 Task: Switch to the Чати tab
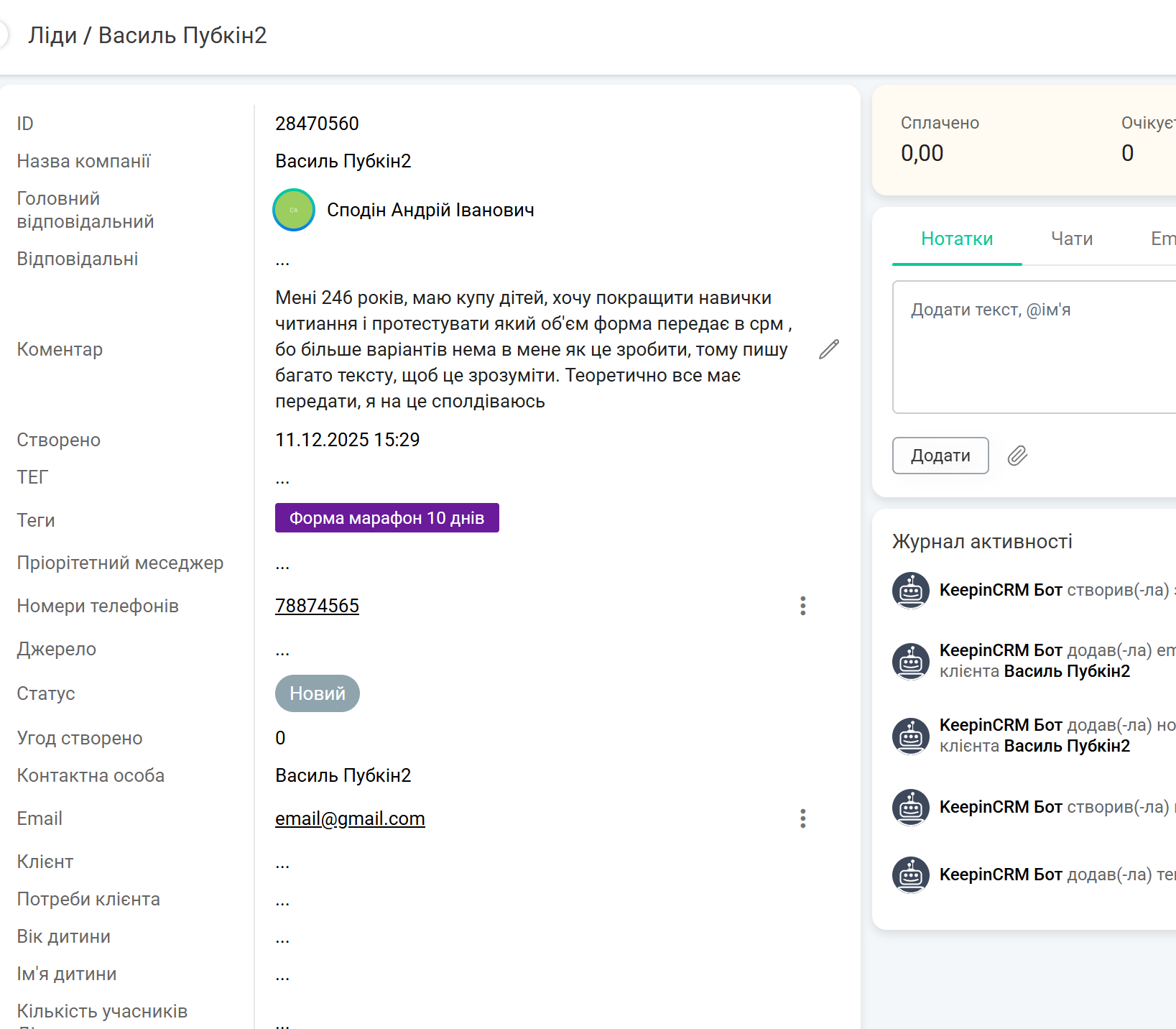click(1072, 239)
